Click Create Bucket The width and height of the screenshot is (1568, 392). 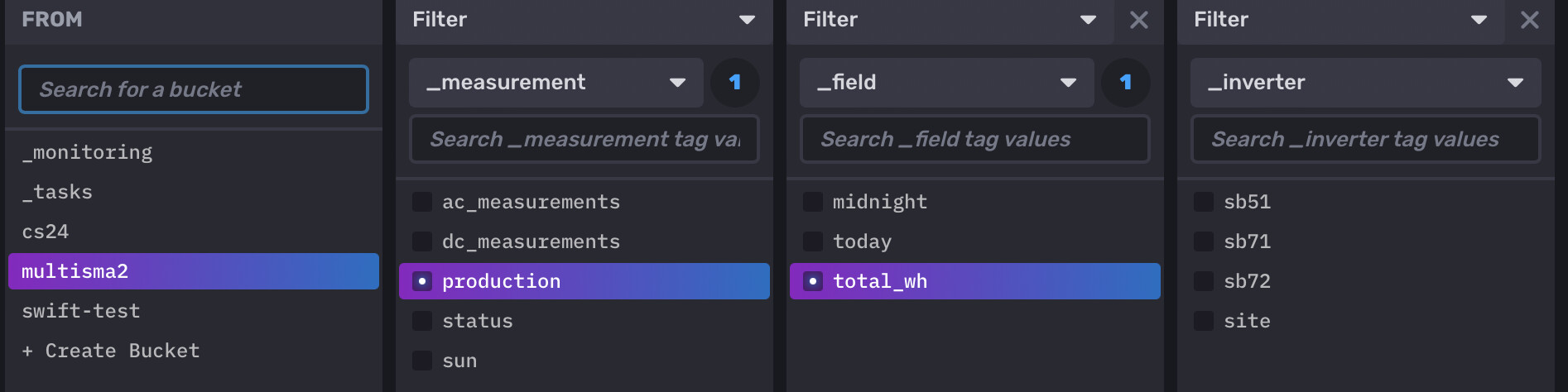(x=111, y=351)
